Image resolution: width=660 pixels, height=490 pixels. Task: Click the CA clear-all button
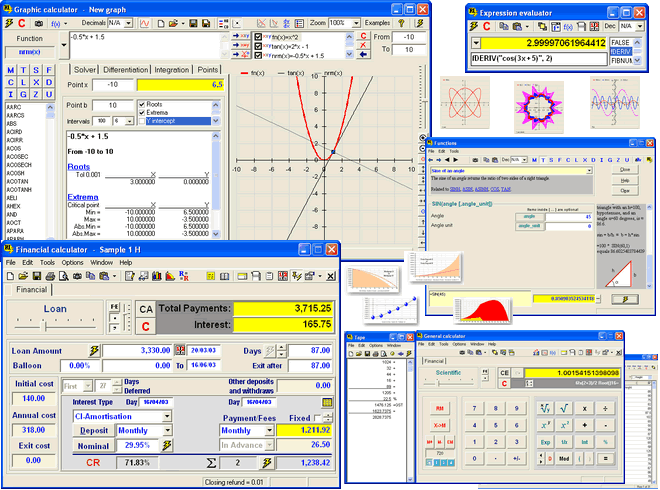point(145,309)
